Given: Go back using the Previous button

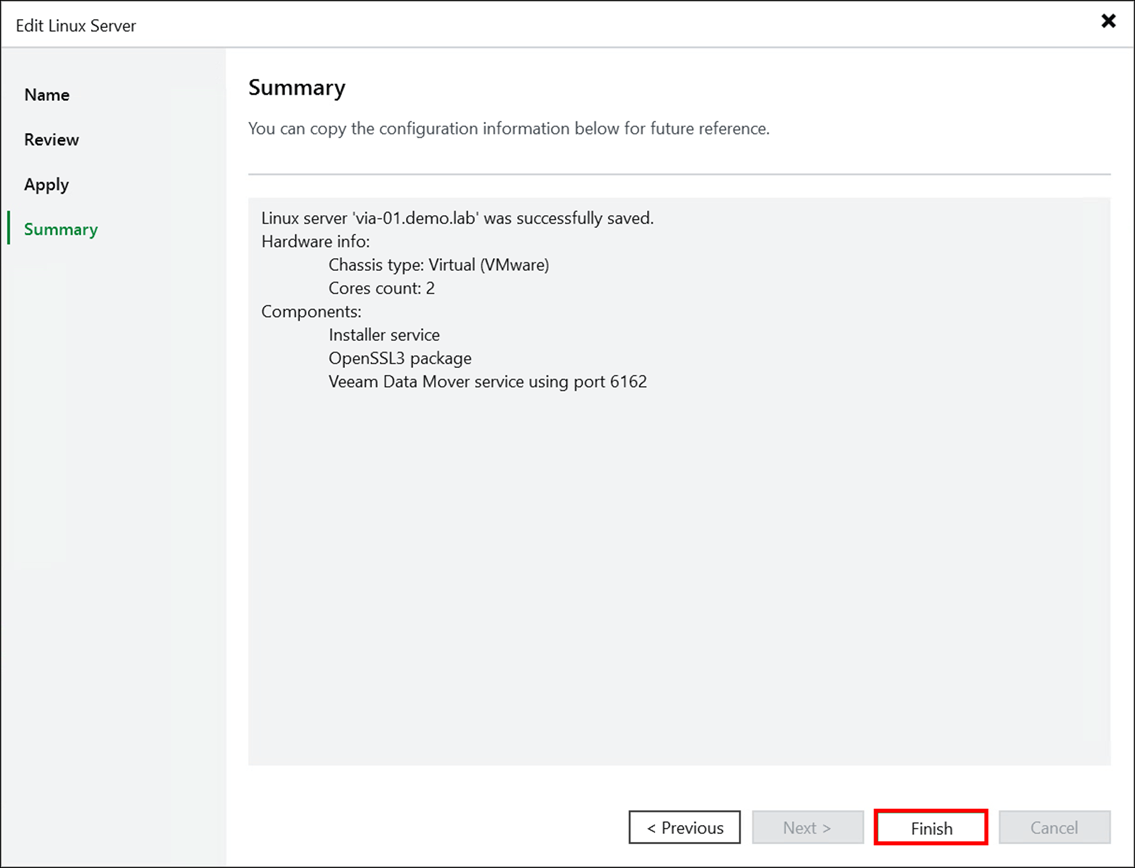Looking at the screenshot, I should coord(684,827).
